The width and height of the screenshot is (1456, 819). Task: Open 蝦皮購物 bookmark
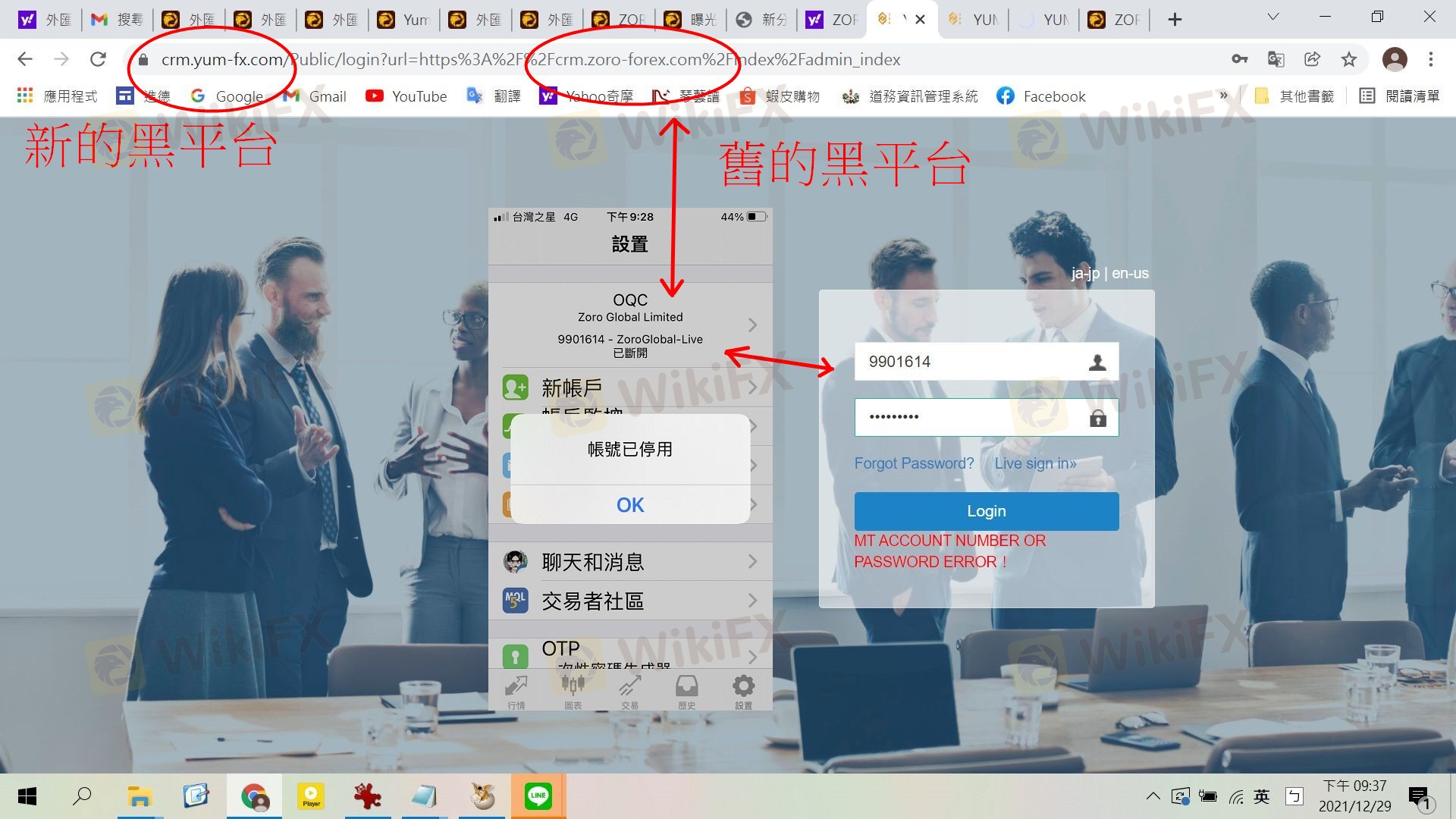pyautogui.click(x=780, y=96)
